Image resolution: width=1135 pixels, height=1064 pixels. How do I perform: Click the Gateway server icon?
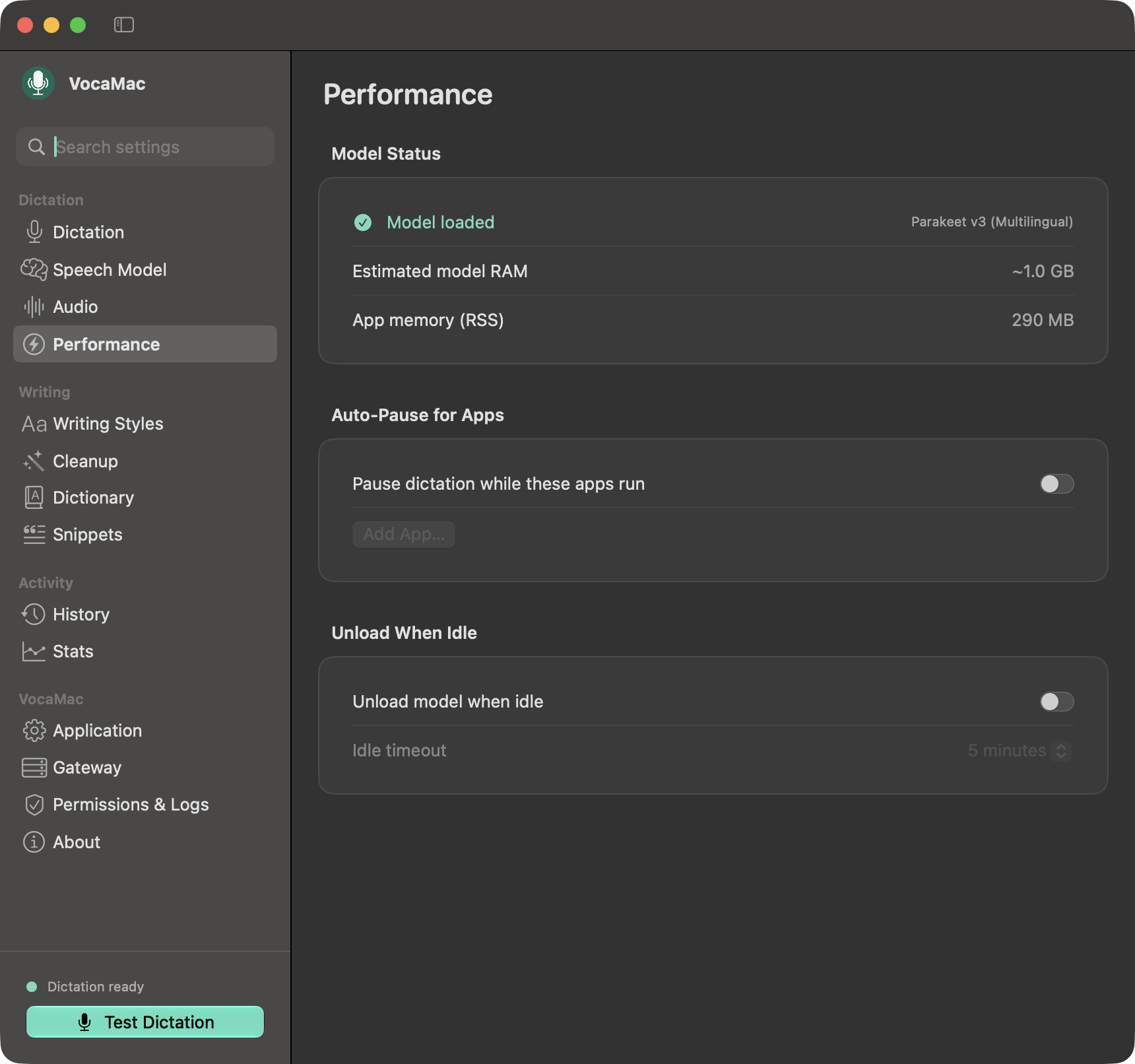[x=34, y=768]
